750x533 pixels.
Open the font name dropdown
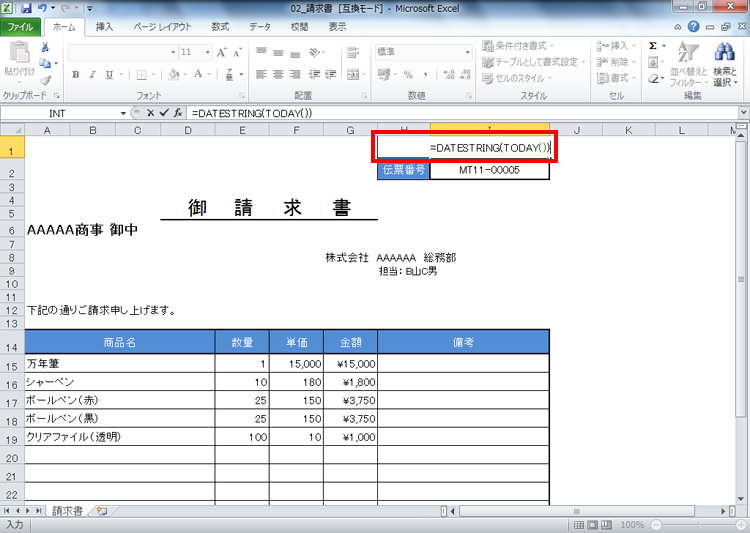[173, 52]
